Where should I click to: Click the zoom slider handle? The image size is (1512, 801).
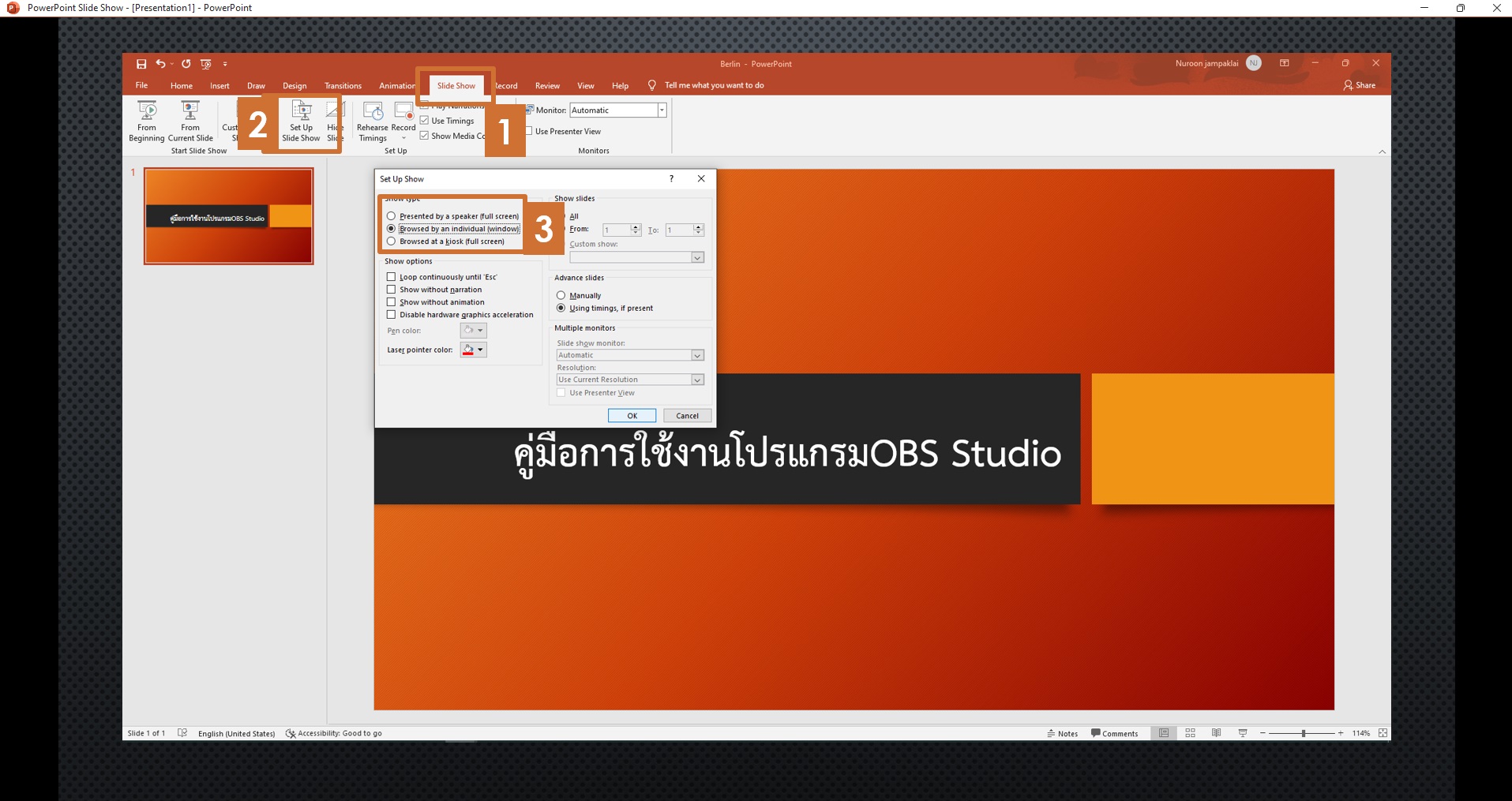coord(1304,733)
